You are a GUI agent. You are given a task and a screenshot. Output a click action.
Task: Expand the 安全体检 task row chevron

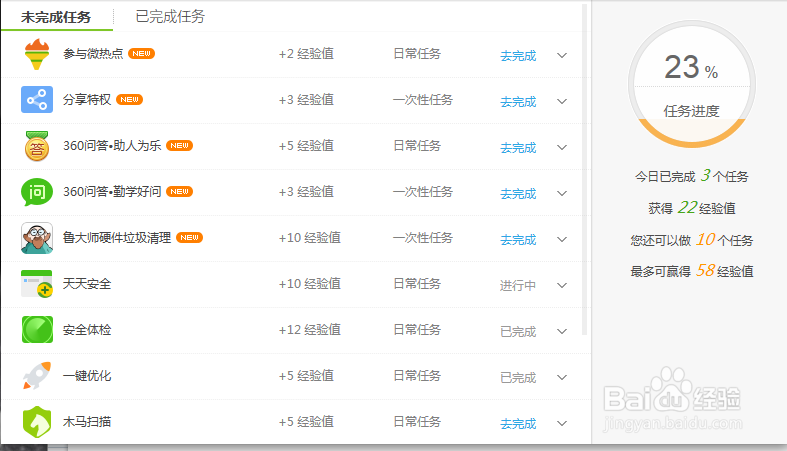(562, 332)
